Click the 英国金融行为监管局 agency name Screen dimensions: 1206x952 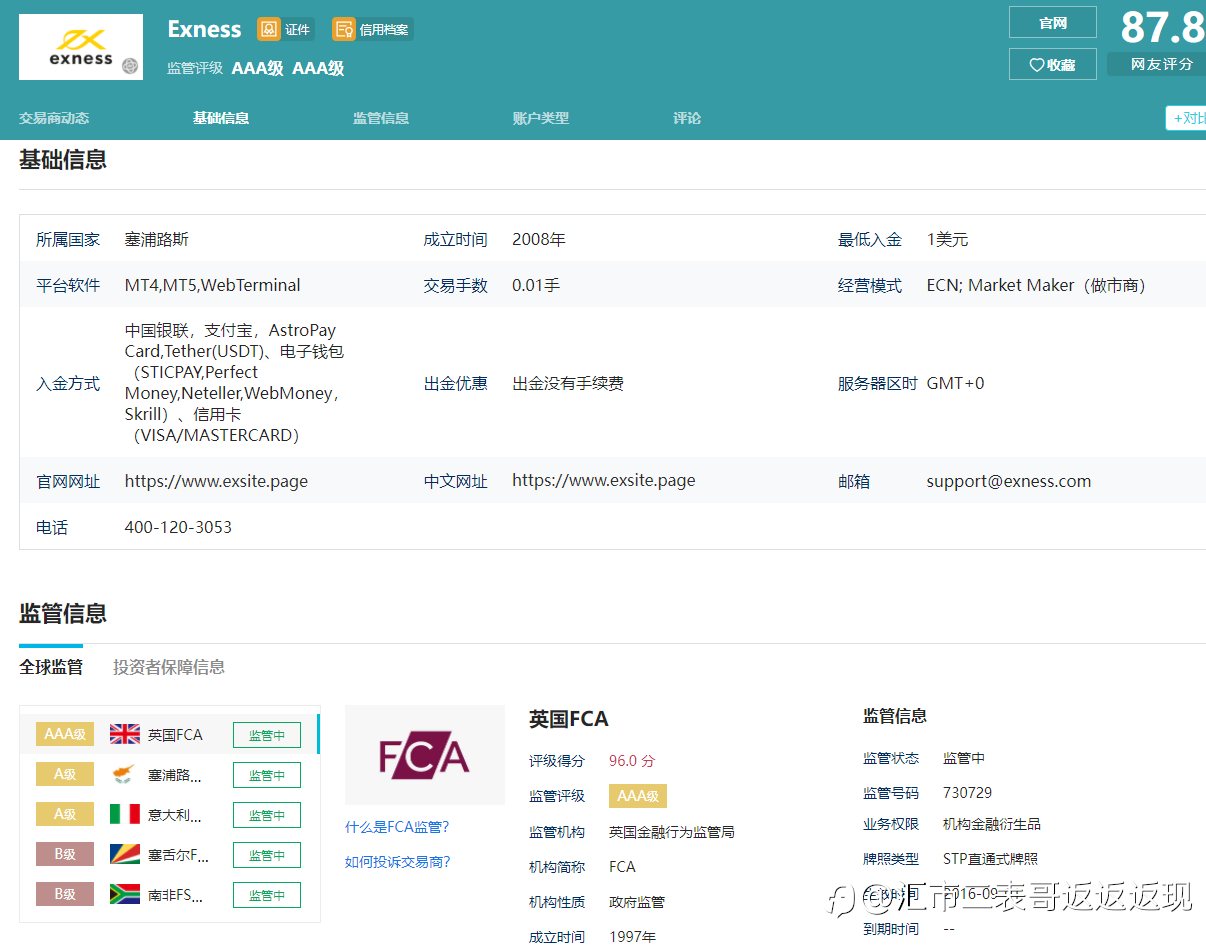[x=671, y=832]
